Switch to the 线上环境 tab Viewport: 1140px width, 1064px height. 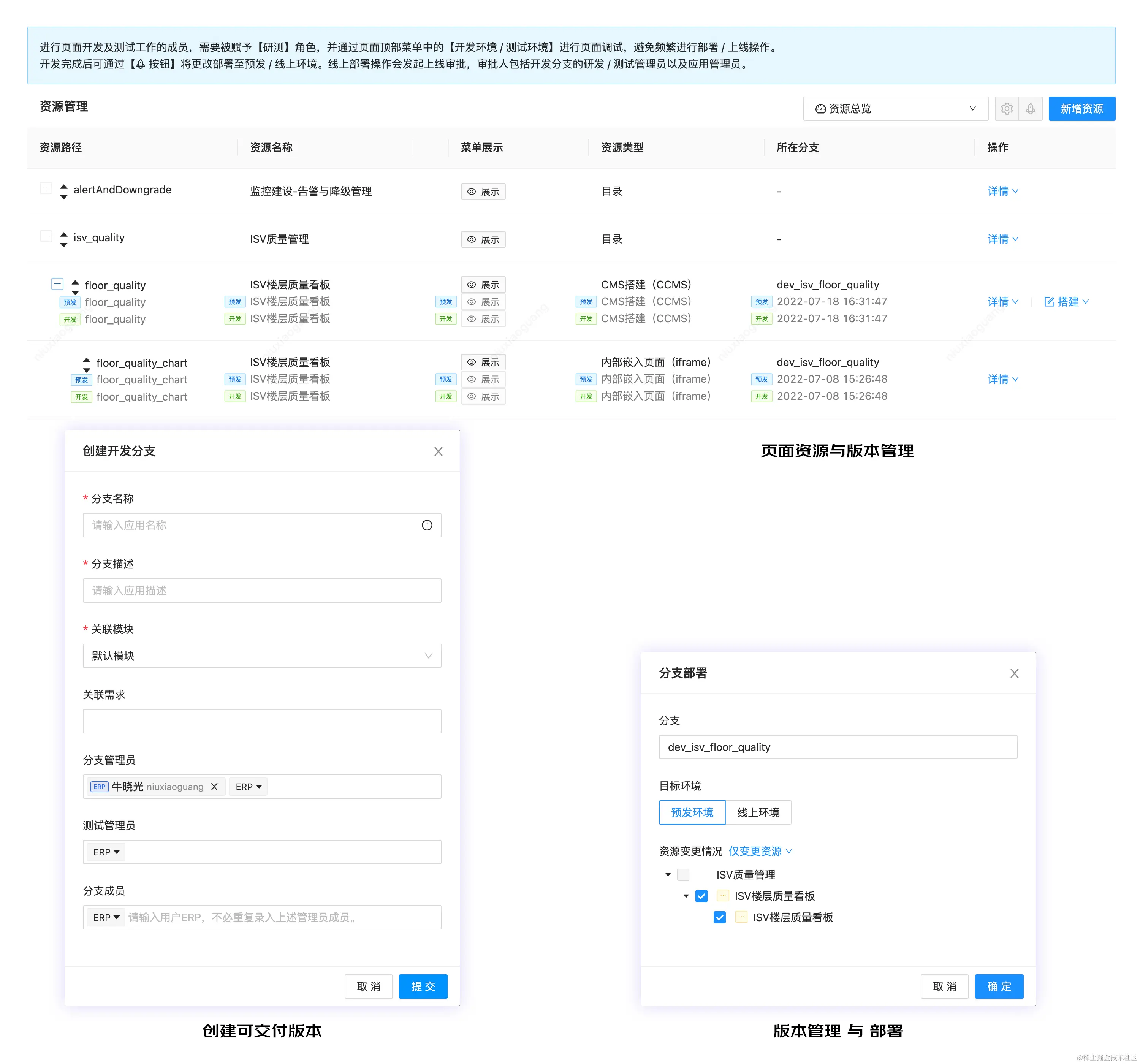(758, 812)
